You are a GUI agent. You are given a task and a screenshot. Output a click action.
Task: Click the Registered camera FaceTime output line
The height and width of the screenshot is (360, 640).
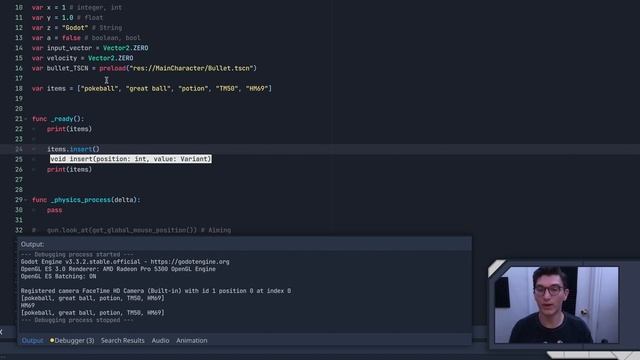tap(156, 291)
